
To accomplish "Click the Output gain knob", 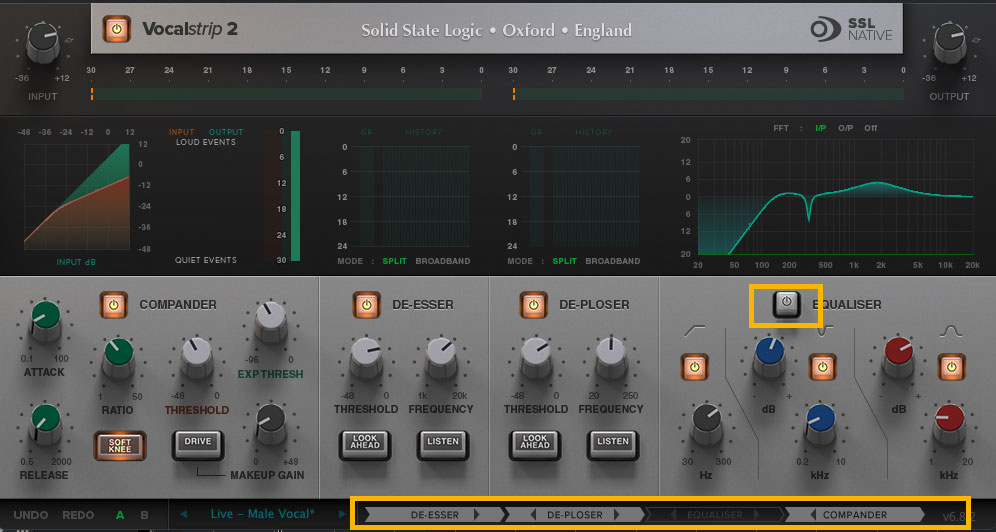I will [950, 42].
